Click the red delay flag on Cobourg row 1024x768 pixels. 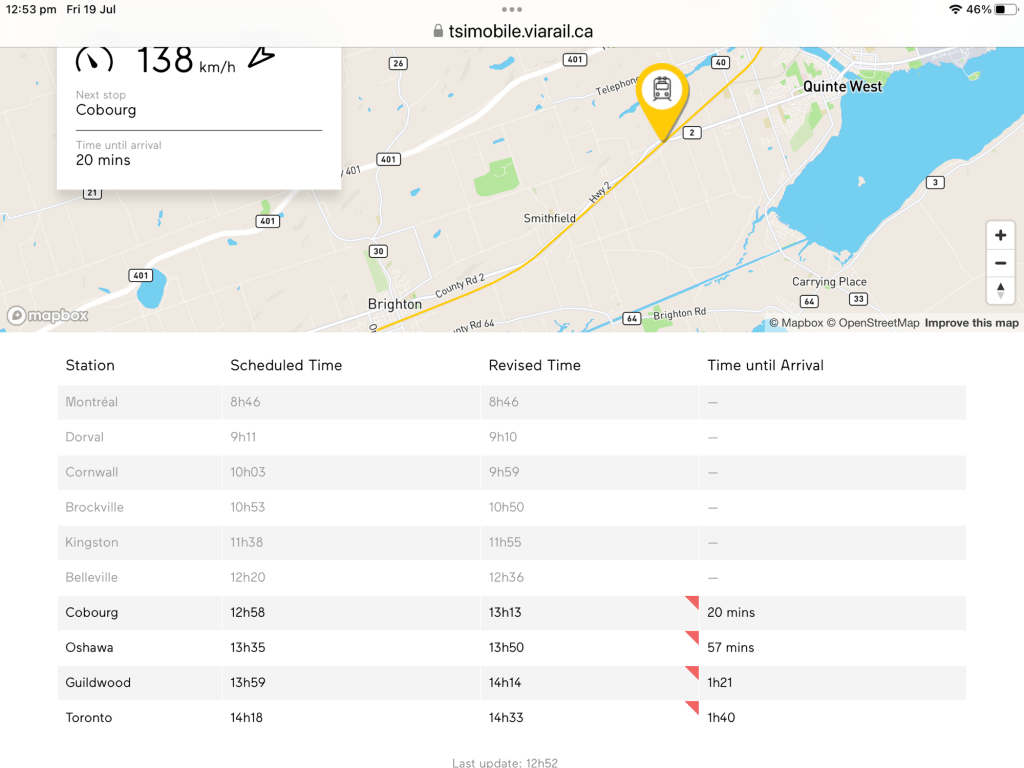(x=691, y=602)
